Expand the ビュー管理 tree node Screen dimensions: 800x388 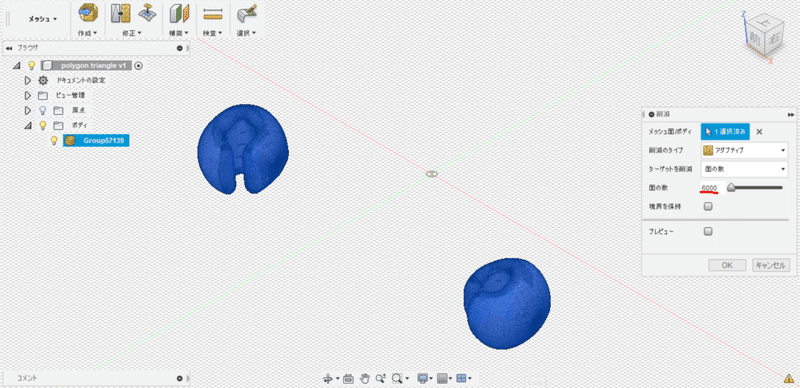point(28,95)
